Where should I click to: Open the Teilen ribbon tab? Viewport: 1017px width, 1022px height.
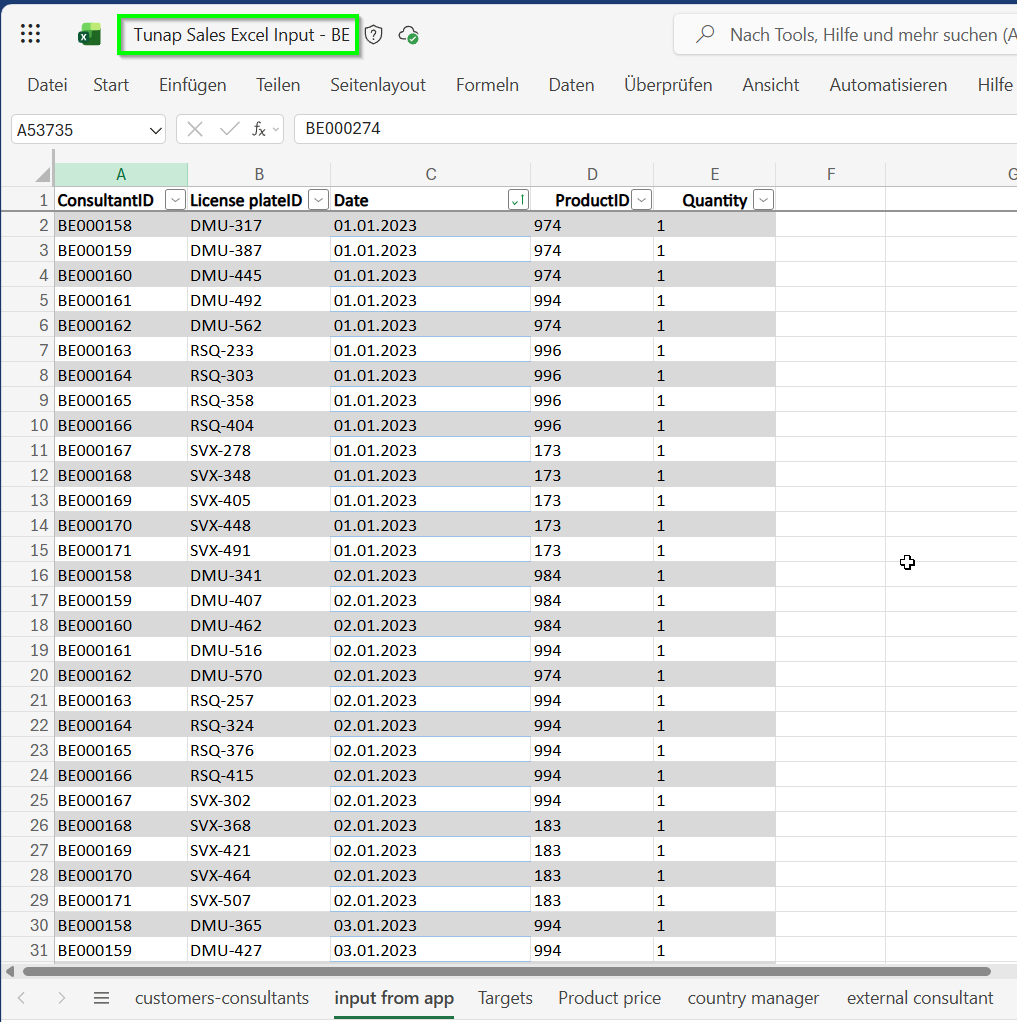coord(278,85)
